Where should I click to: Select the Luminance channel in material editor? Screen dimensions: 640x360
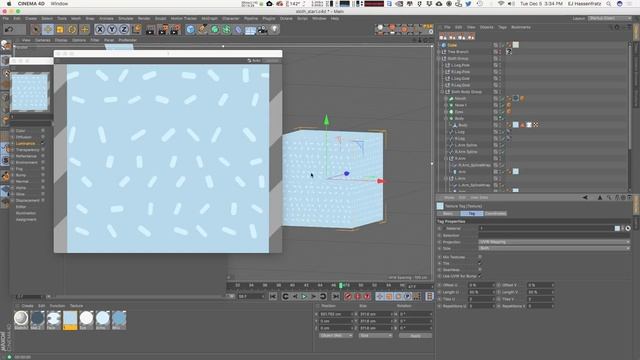(x=25, y=143)
